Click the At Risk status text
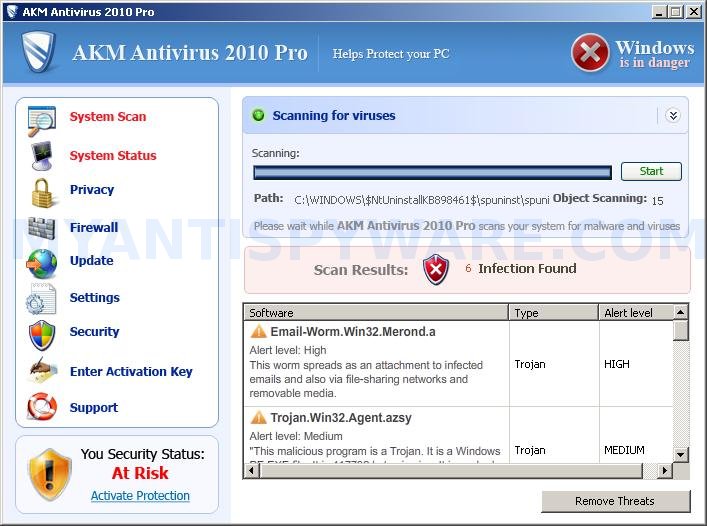 click(x=140, y=473)
